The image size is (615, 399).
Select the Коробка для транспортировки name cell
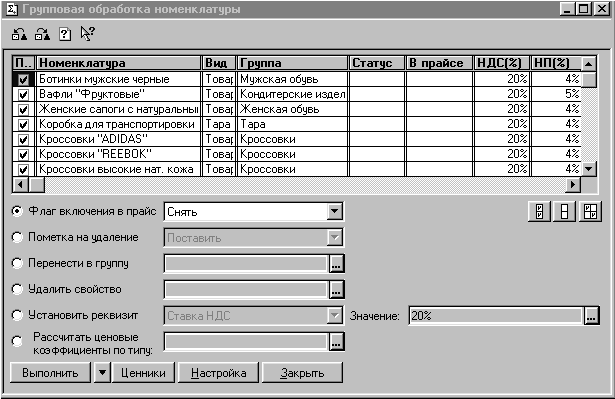click(118, 124)
